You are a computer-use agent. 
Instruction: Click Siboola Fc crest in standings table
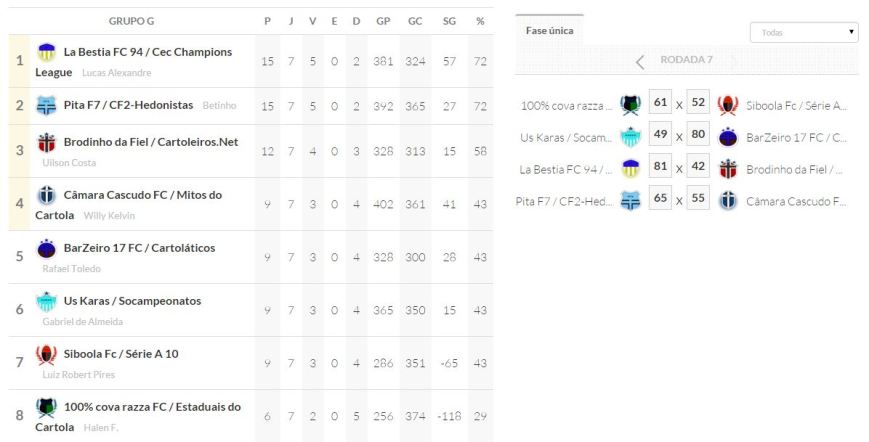click(47, 354)
